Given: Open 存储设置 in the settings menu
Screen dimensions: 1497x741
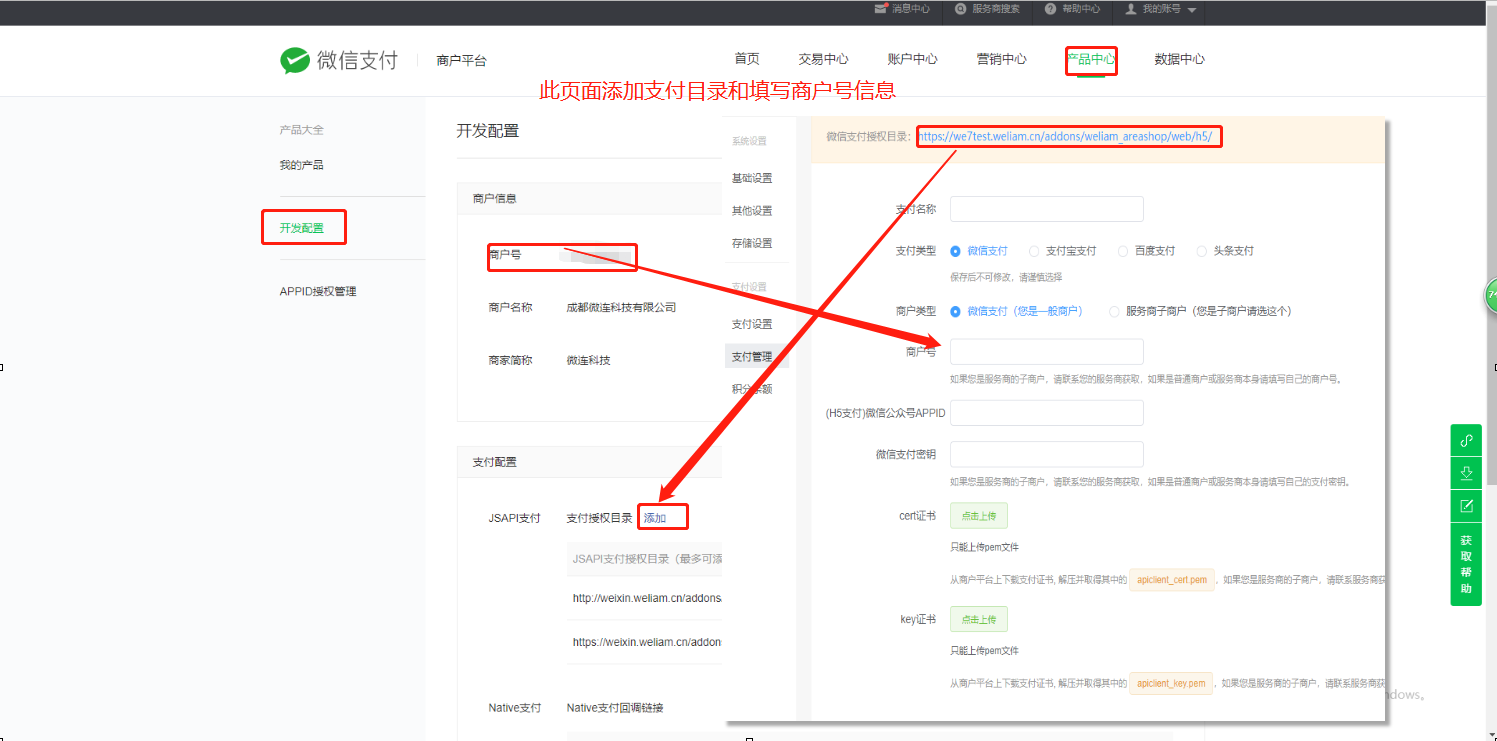Looking at the screenshot, I should point(752,243).
